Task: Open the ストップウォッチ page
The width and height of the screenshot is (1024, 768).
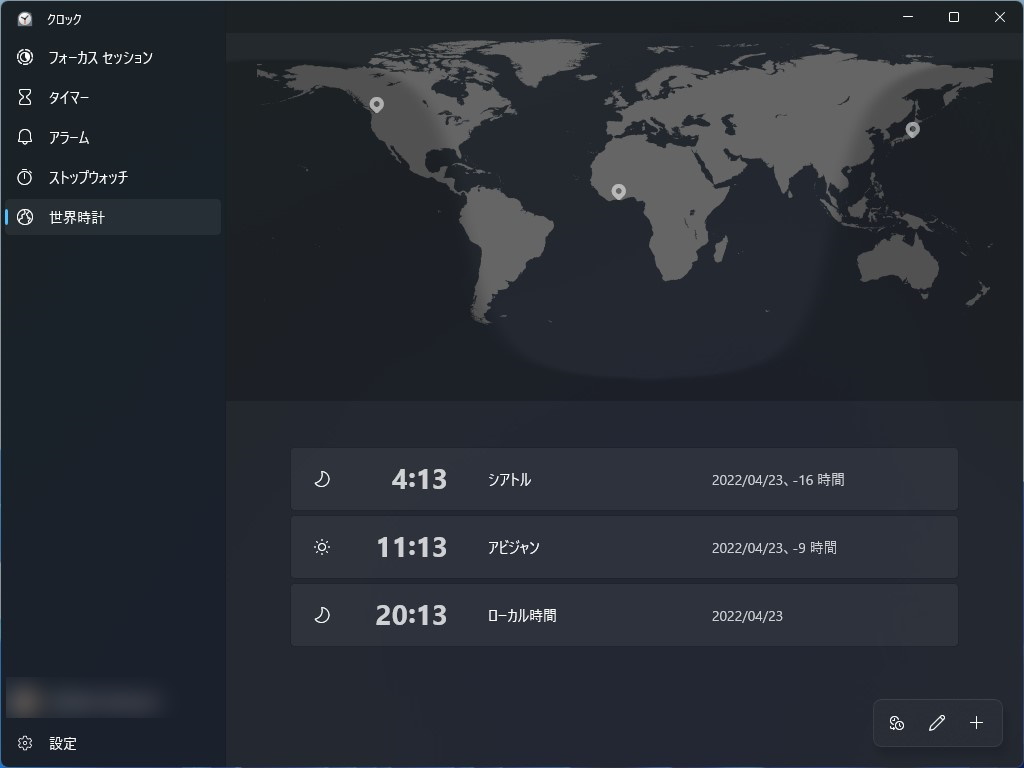Action: click(112, 177)
